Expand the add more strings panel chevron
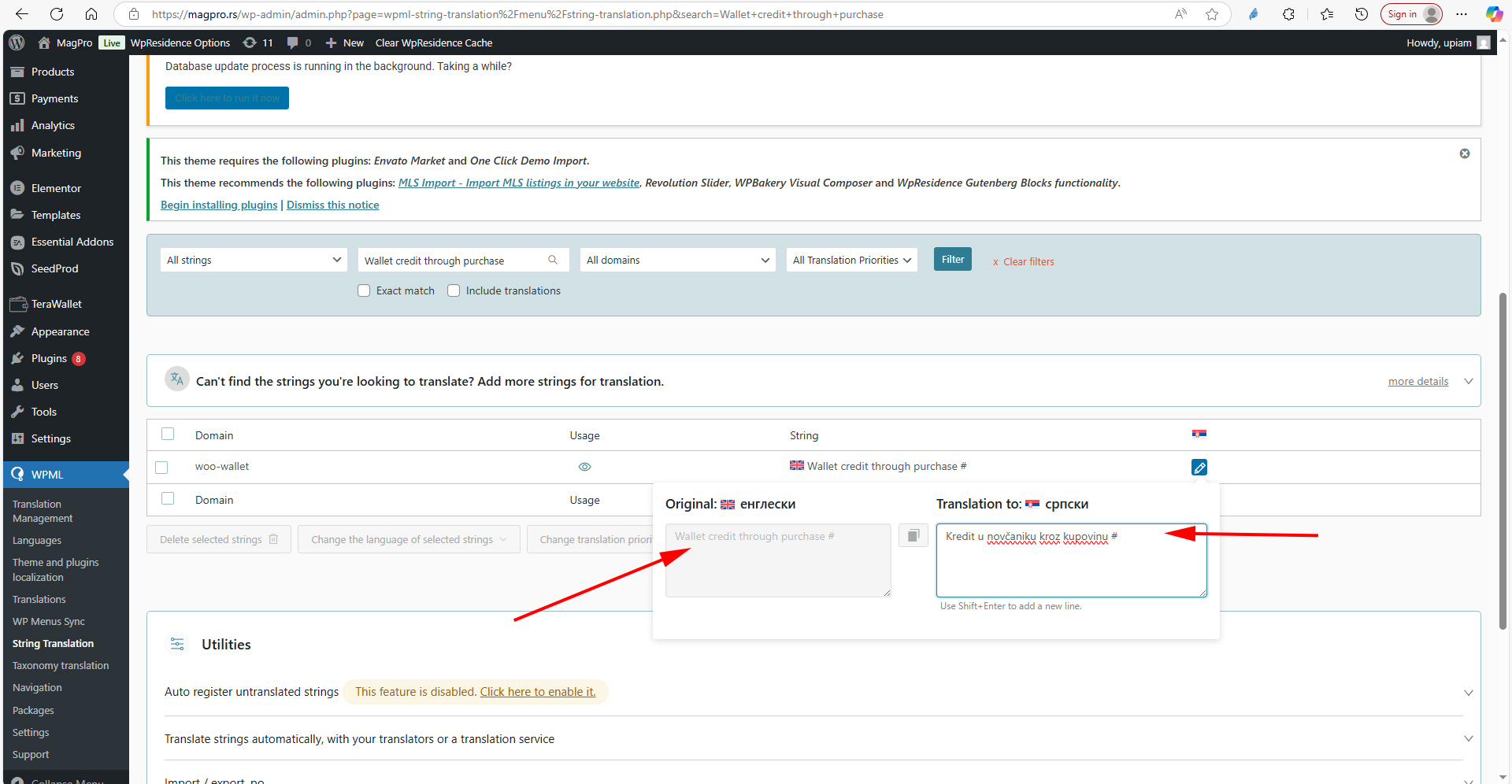 pyautogui.click(x=1468, y=381)
